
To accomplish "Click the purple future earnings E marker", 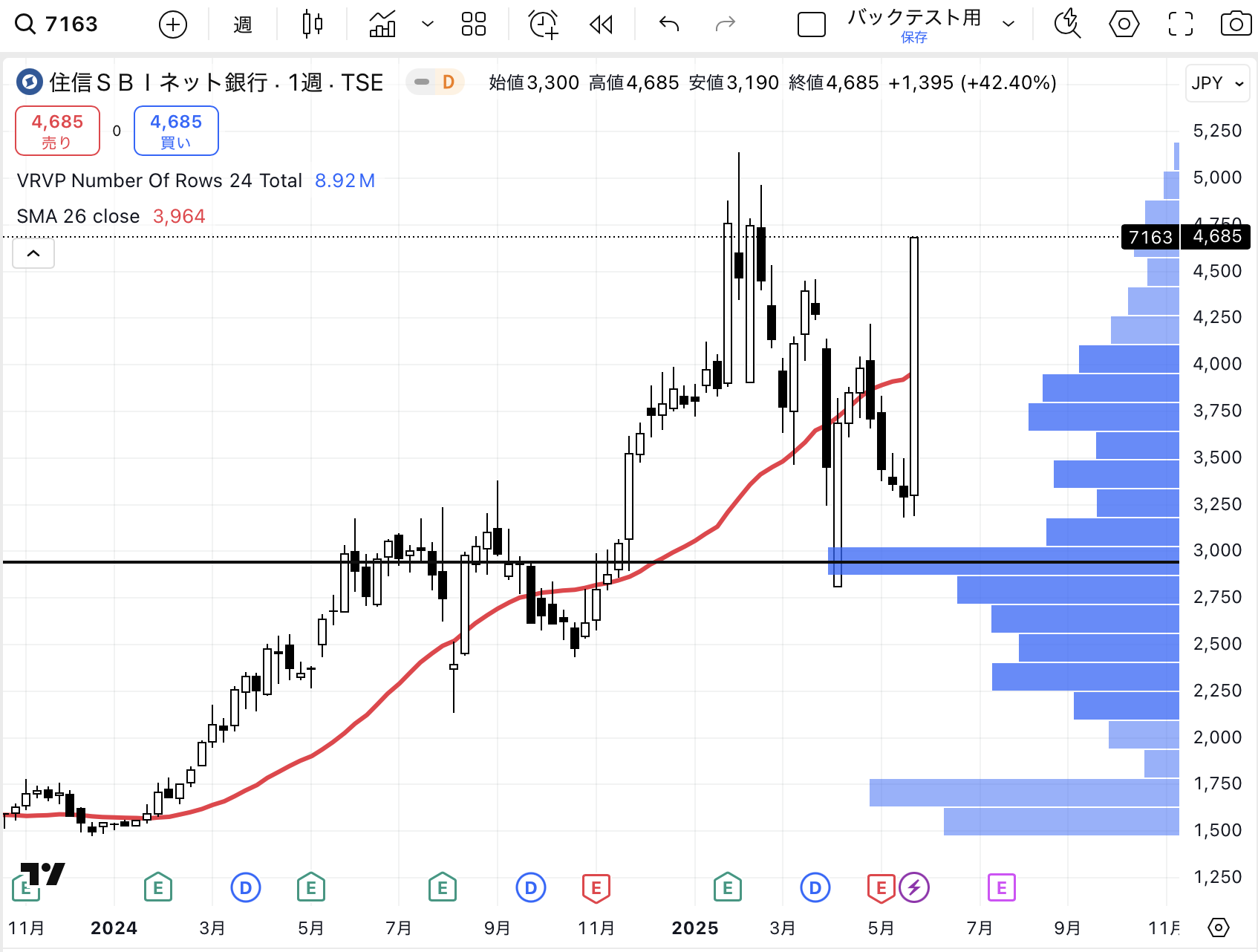I will (x=1002, y=887).
